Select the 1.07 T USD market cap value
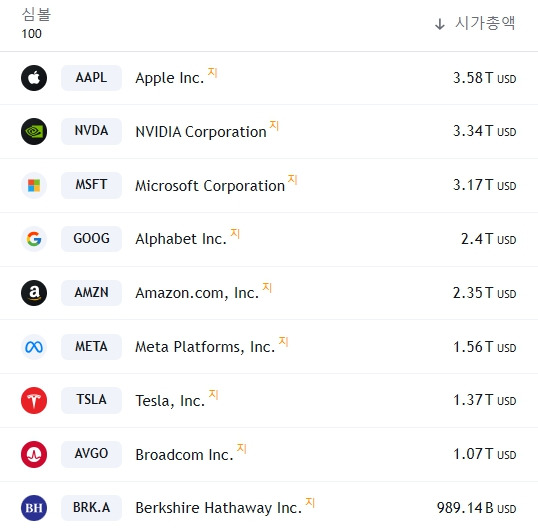 pos(484,454)
